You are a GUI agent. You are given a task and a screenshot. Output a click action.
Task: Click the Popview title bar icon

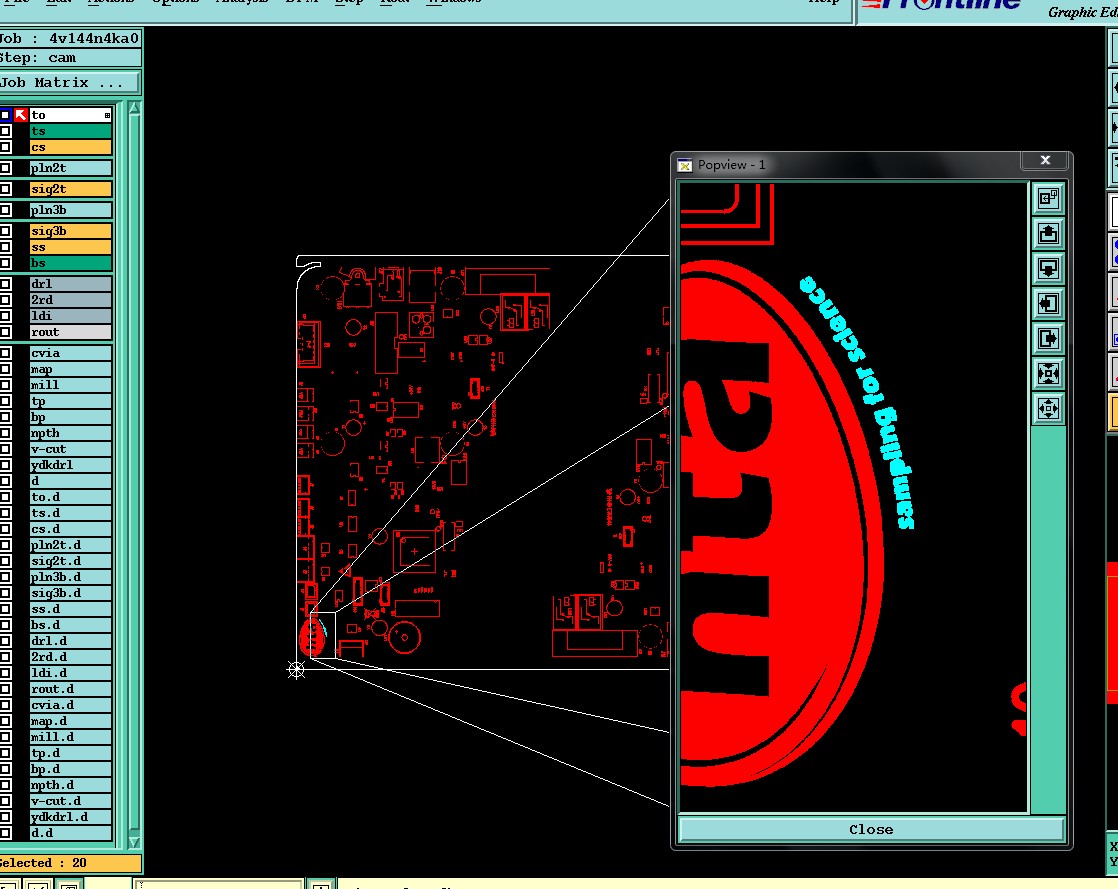point(684,165)
